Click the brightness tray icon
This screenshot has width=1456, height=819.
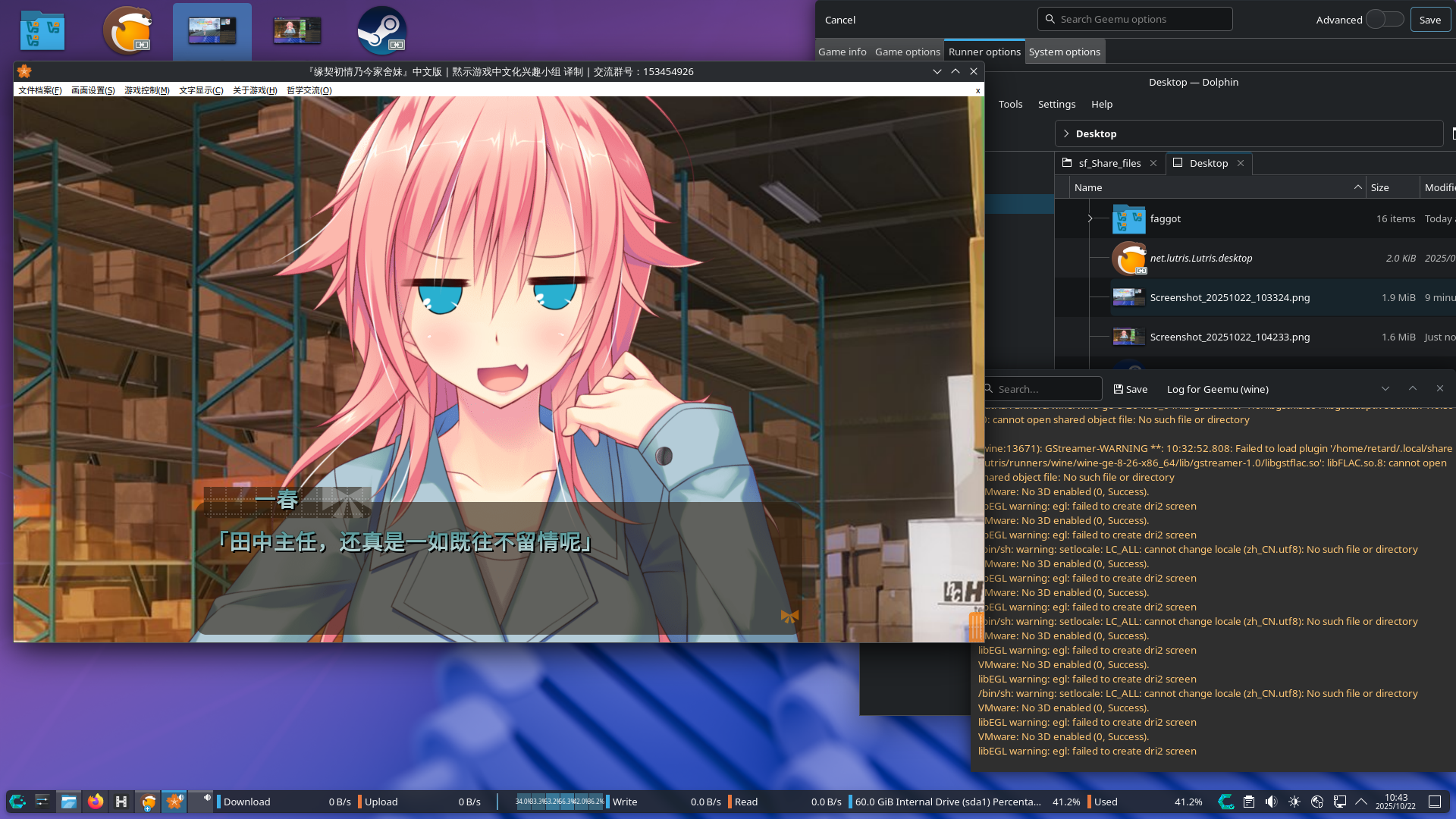[x=1294, y=802]
